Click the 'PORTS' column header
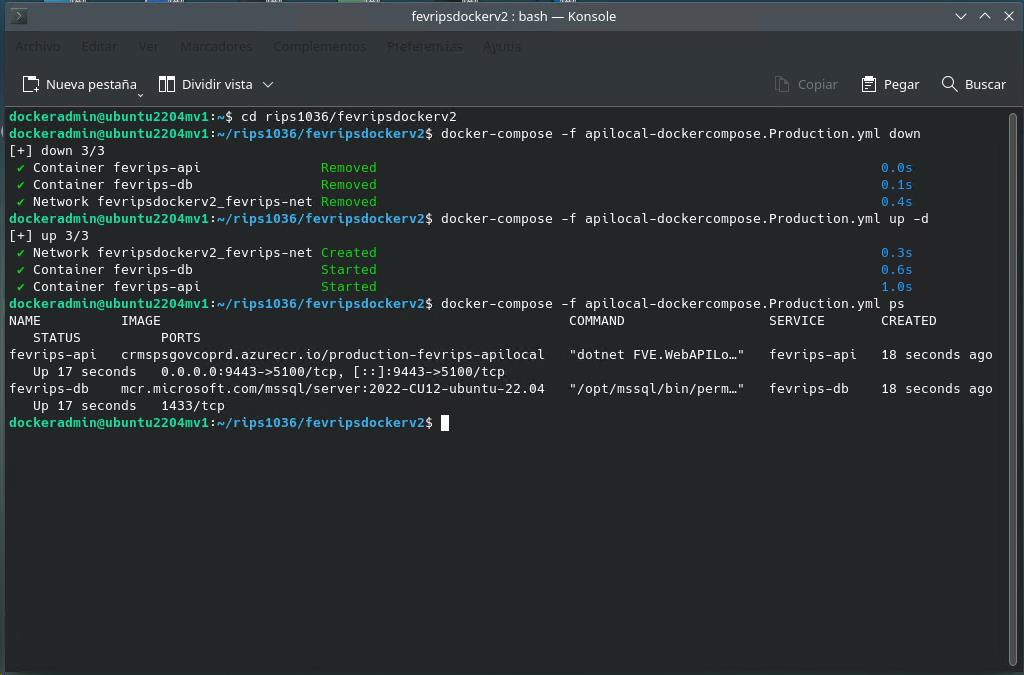This screenshot has height=675, width=1024. pyautogui.click(x=181, y=337)
